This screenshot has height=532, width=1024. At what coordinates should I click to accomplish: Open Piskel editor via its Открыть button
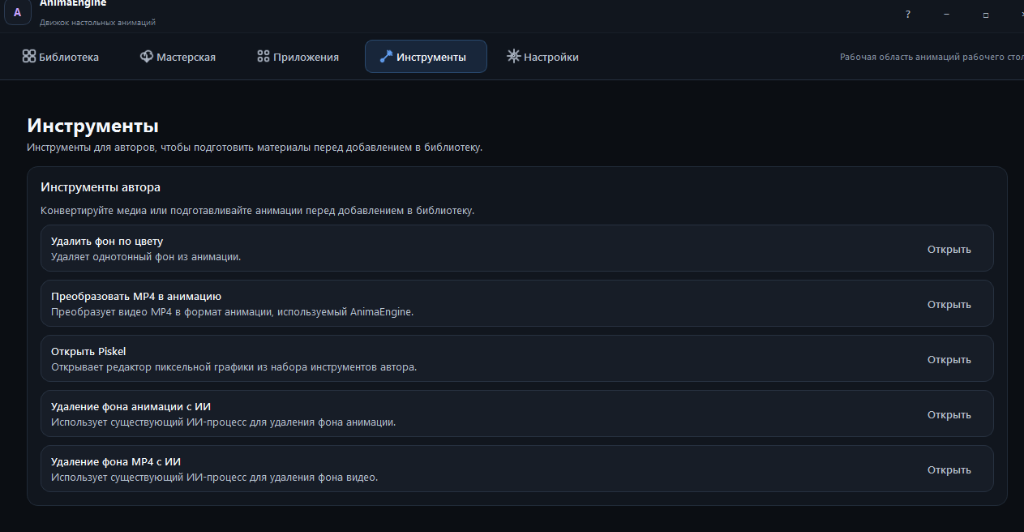tap(949, 360)
